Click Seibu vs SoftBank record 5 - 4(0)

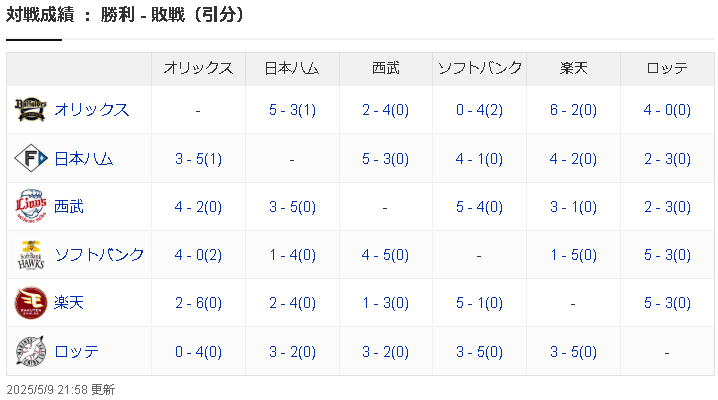(x=479, y=207)
